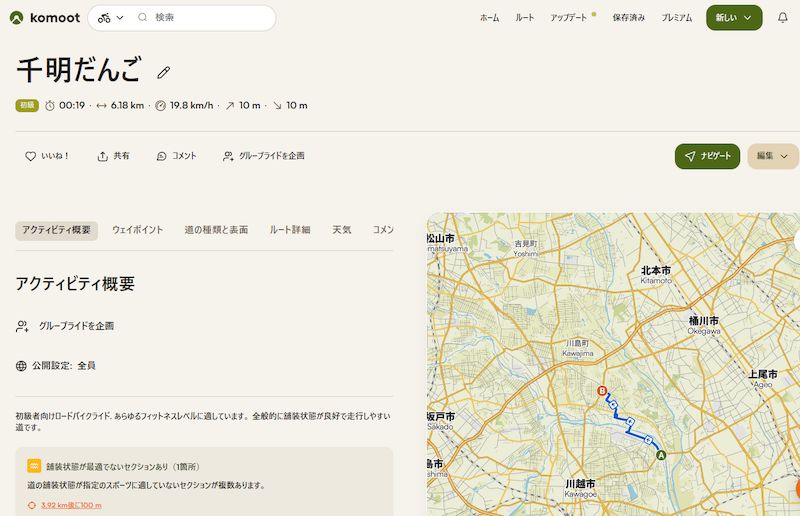Click the 6.18 km distance value
This screenshot has height=516, width=800.
tap(127, 106)
